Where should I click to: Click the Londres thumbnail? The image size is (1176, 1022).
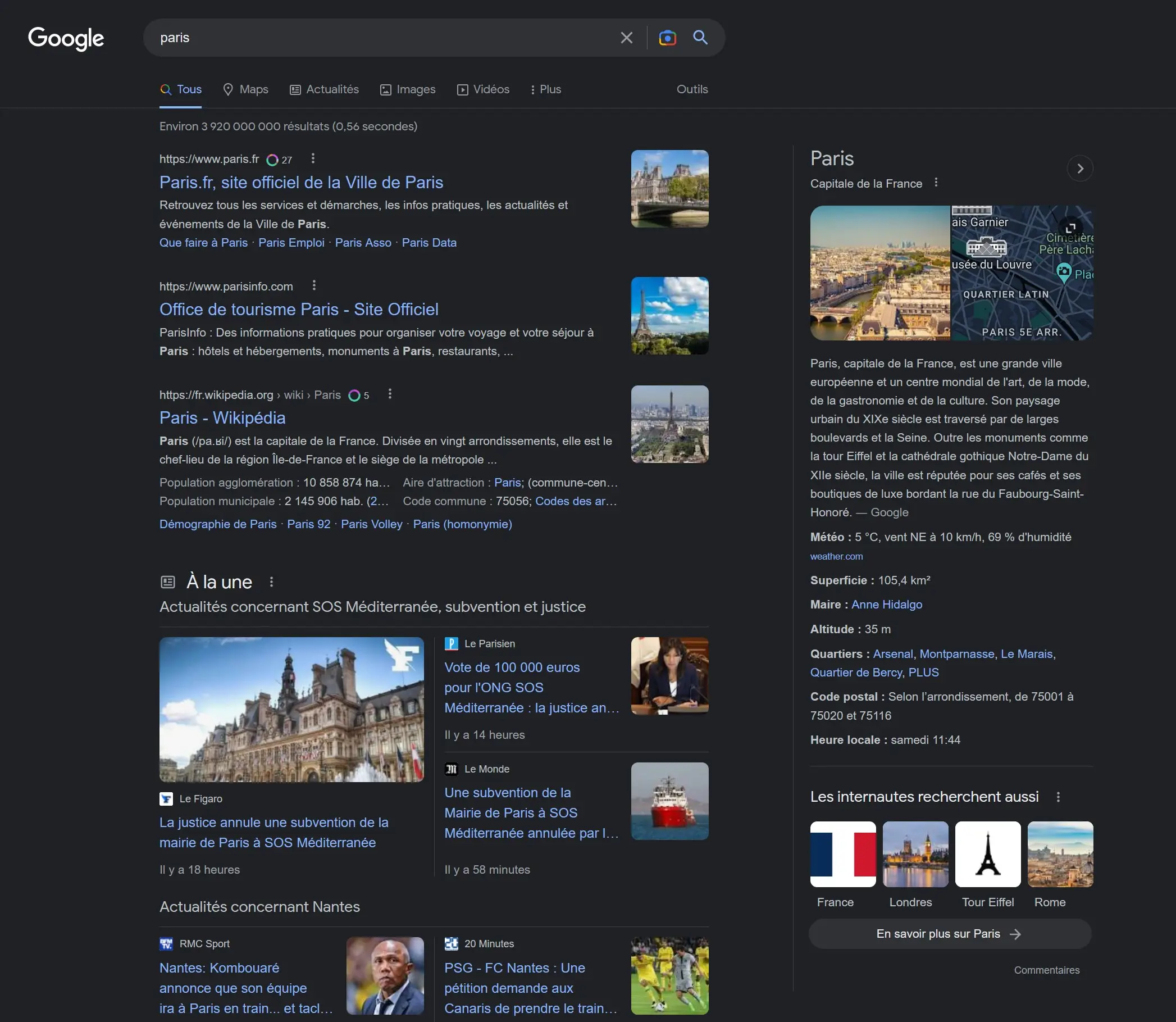tap(915, 854)
